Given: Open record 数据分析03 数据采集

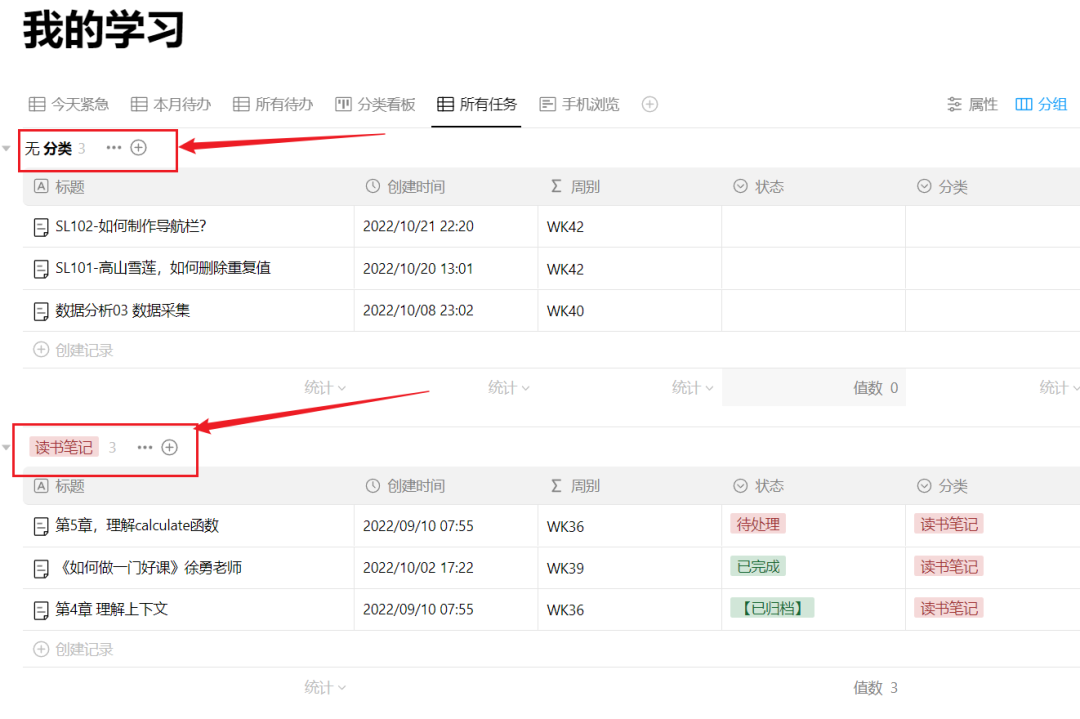Looking at the screenshot, I should coord(123,310).
